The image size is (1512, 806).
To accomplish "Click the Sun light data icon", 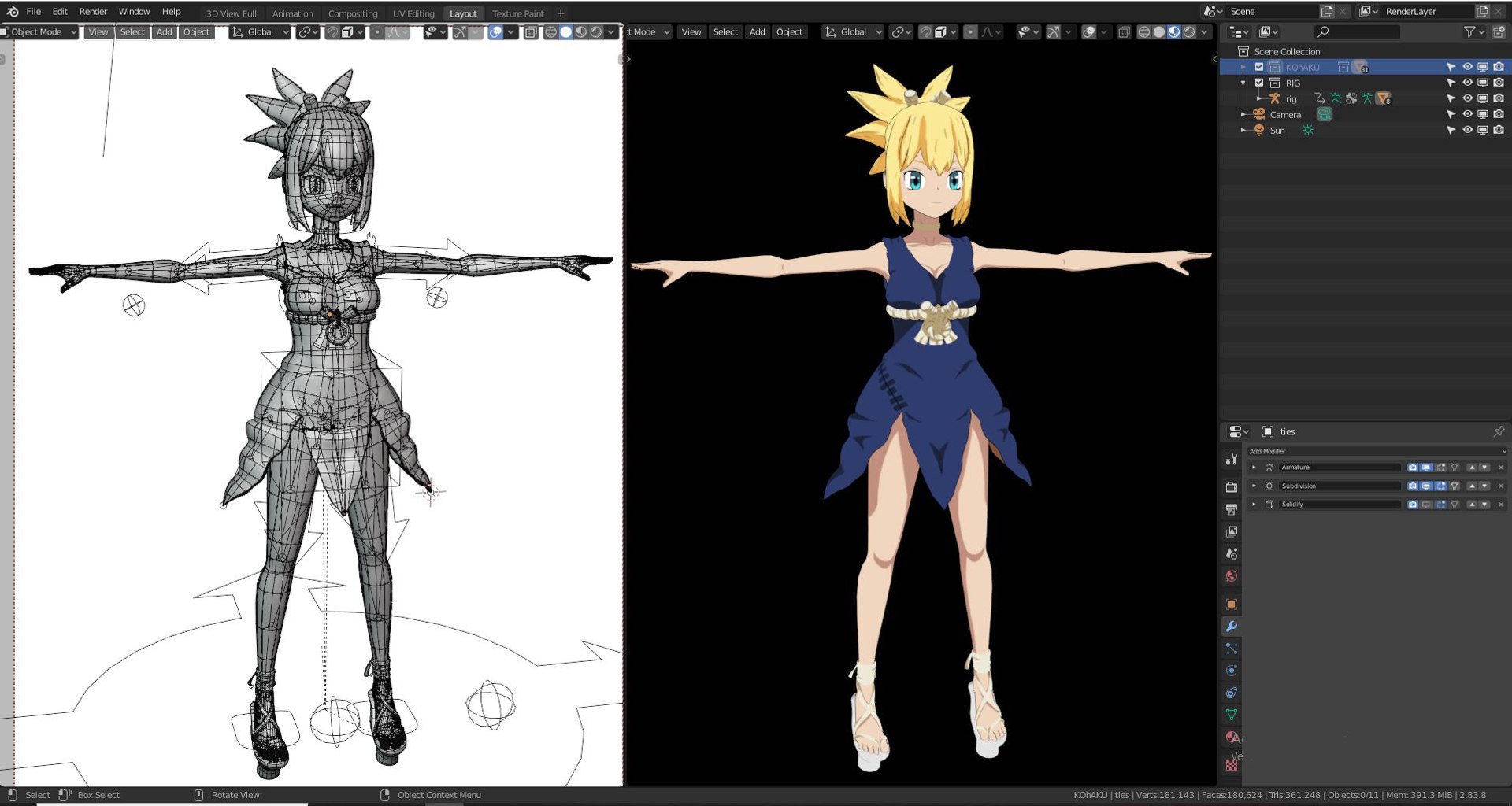I will pos(1308,130).
